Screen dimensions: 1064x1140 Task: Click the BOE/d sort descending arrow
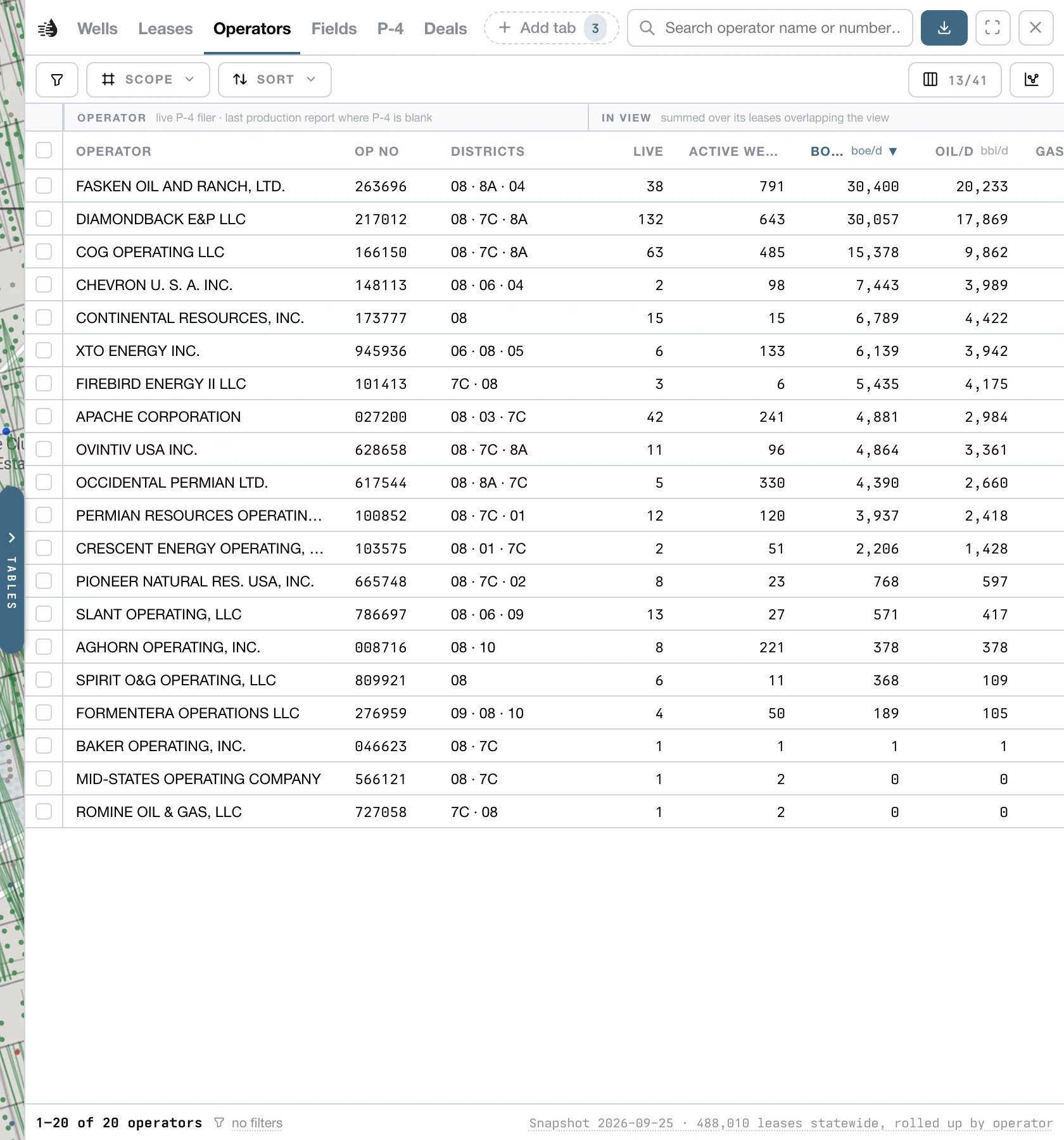pos(893,151)
